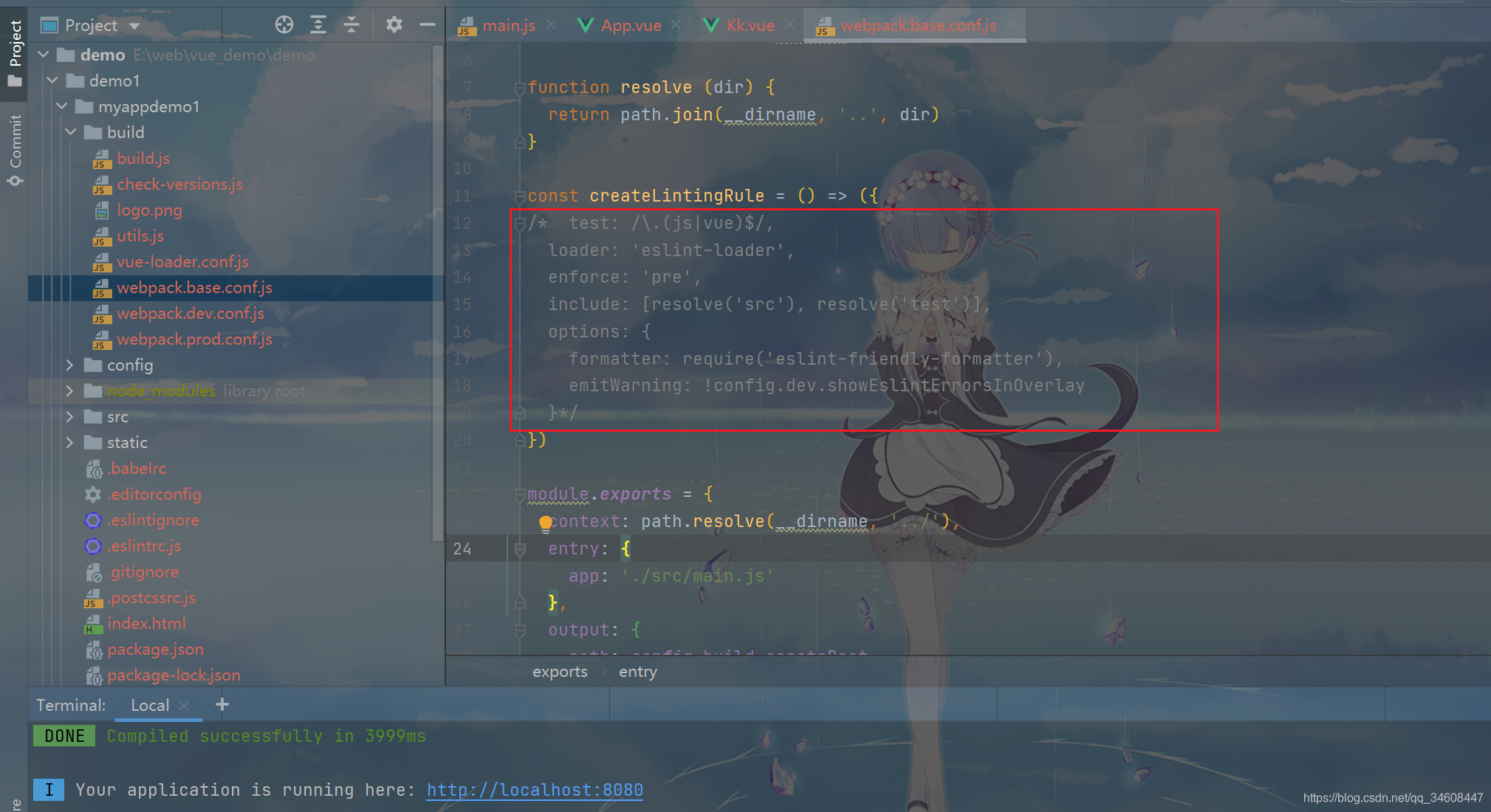
Task: Open index.html in the tree
Action: [146, 623]
